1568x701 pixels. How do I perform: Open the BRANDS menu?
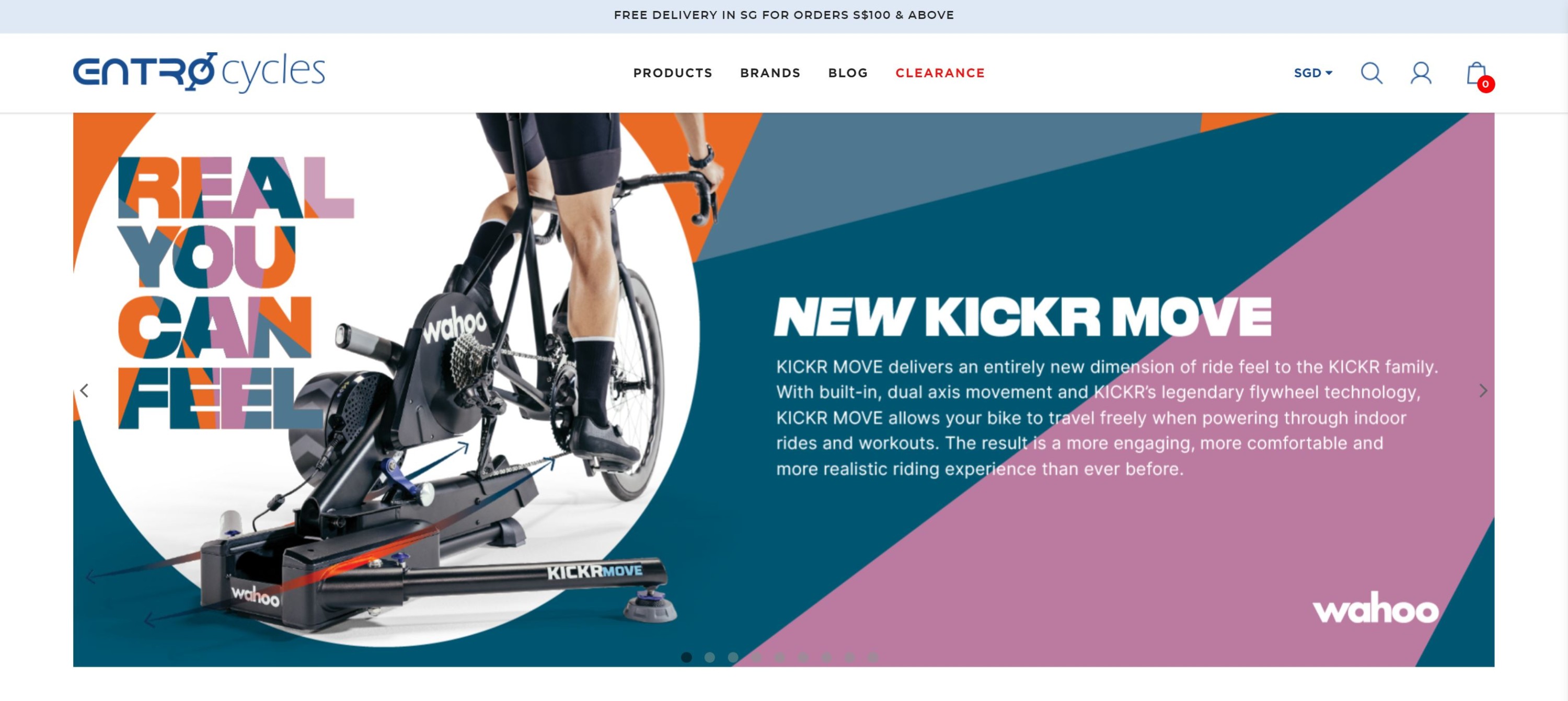pos(770,73)
